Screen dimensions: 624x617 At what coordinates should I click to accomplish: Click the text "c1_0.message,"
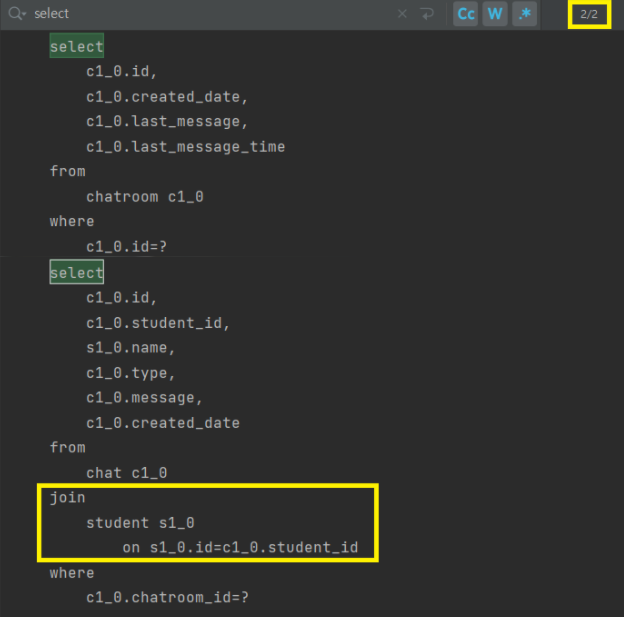pyautogui.click(x=144, y=398)
